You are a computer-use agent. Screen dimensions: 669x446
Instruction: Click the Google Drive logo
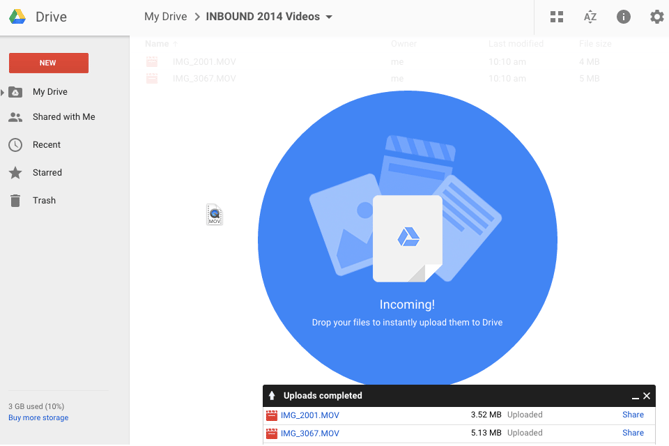tap(18, 17)
